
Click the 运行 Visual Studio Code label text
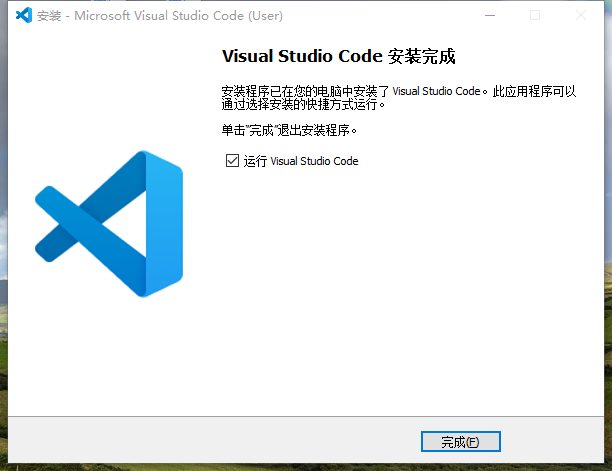(x=301, y=161)
